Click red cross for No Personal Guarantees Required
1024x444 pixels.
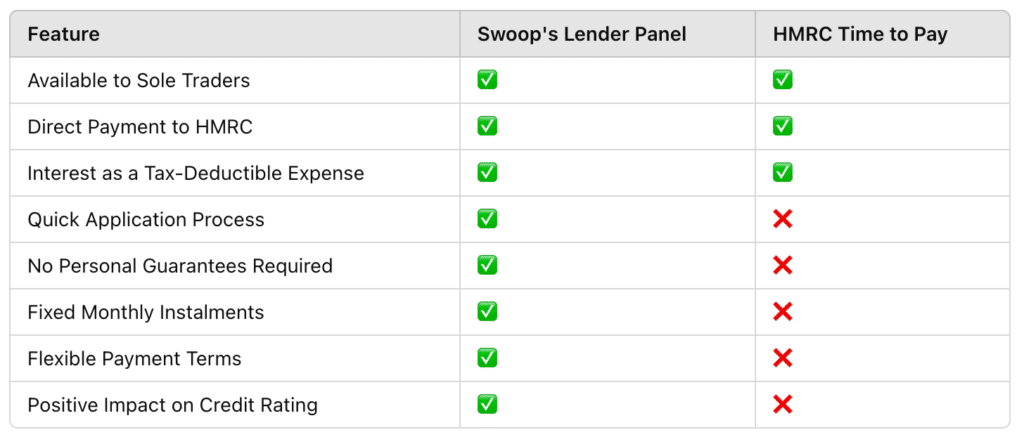(x=782, y=266)
